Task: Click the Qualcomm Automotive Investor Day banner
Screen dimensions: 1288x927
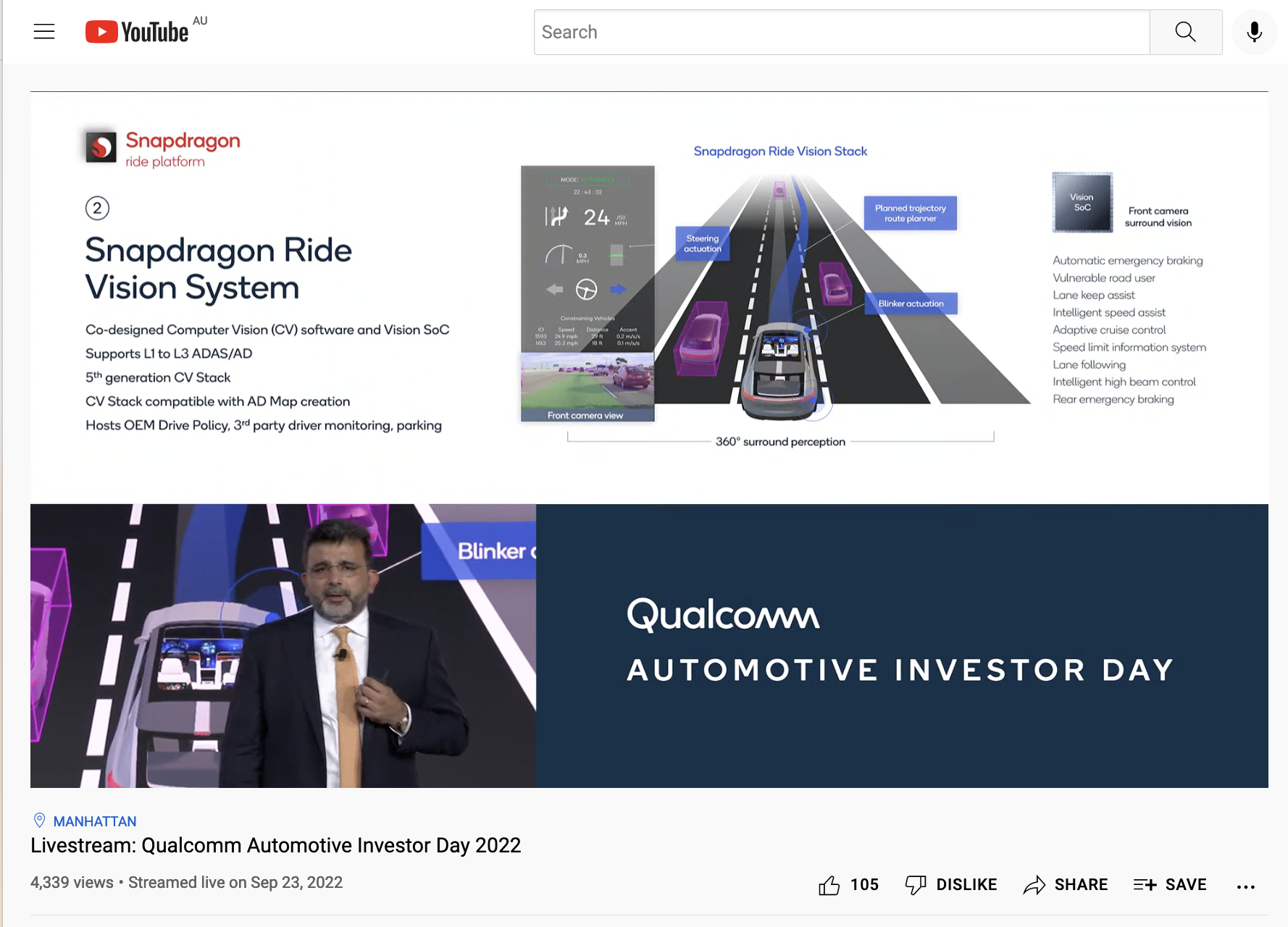Action: (x=902, y=646)
